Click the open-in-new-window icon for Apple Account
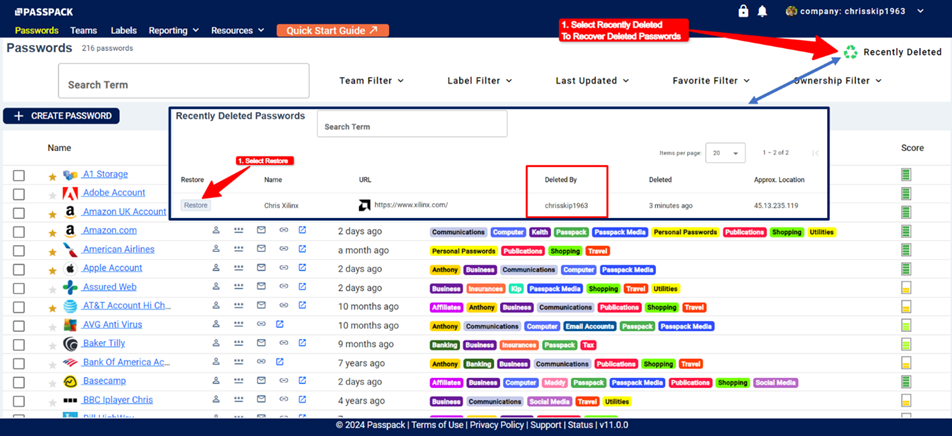 [x=302, y=268]
